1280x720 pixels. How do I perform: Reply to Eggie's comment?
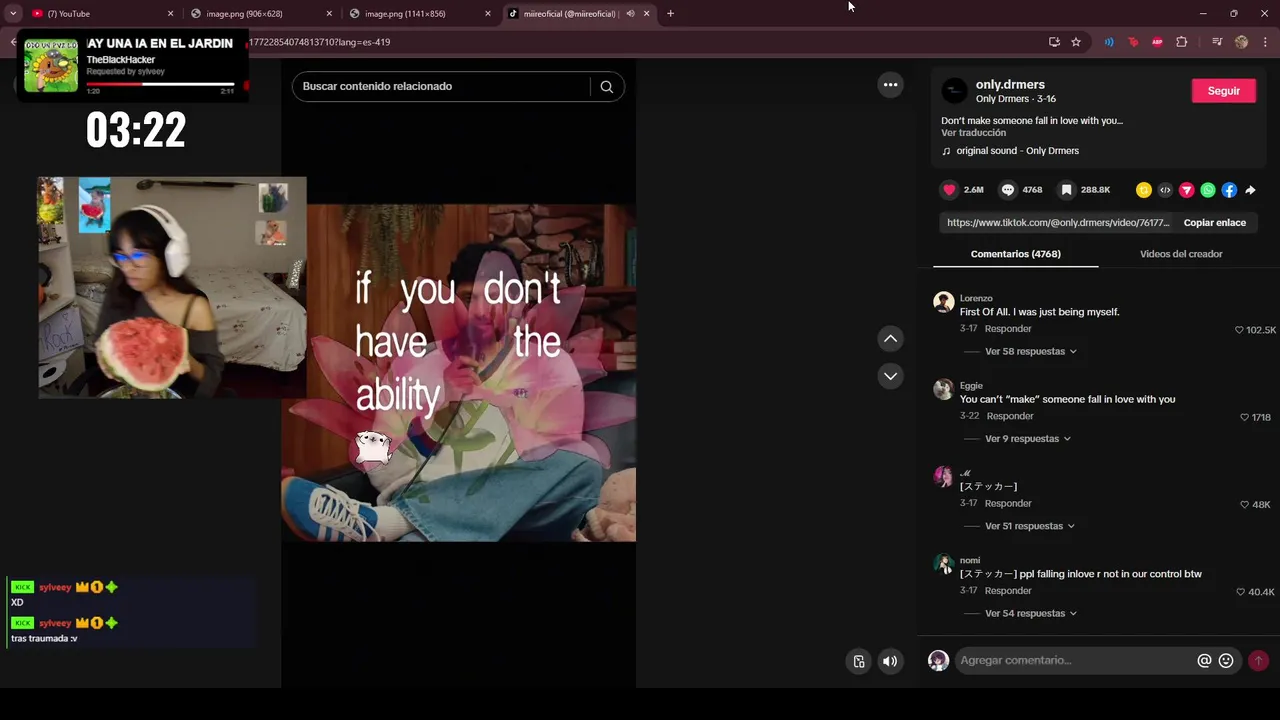1010,416
